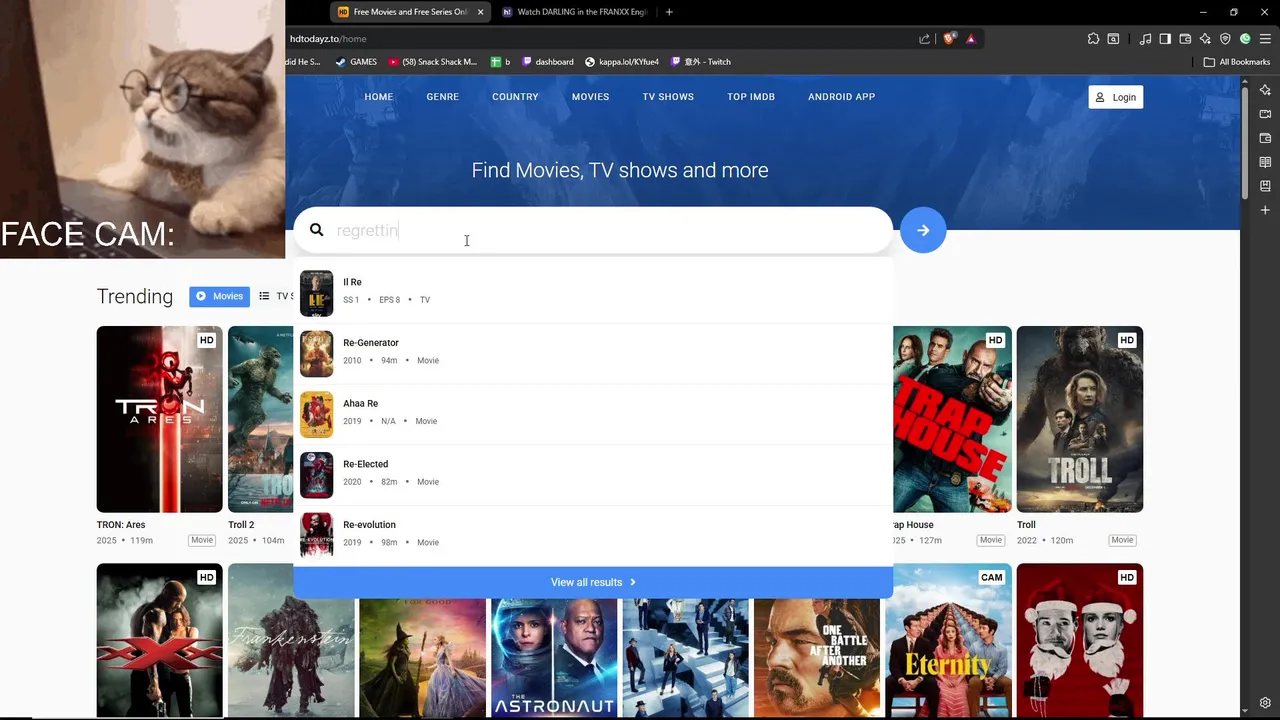This screenshot has width=1280, height=720.
Task: Open the HOME nav item
Action: tap(379, 97)
